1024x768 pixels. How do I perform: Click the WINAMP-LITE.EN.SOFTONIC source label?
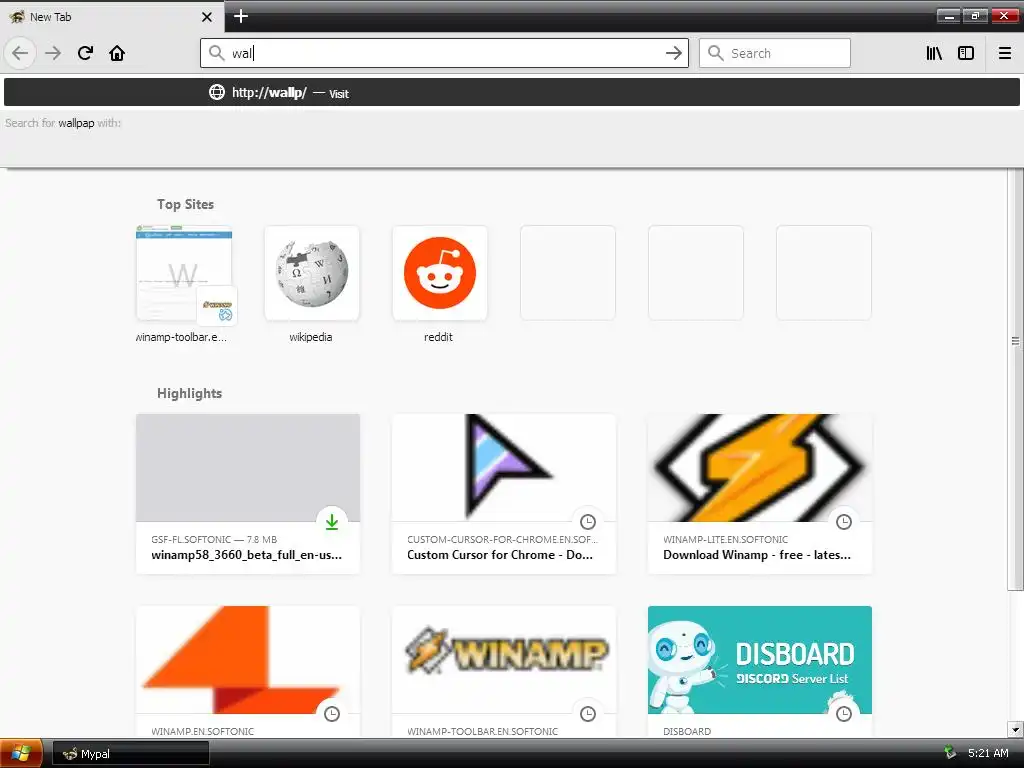(x=726, y=539)
